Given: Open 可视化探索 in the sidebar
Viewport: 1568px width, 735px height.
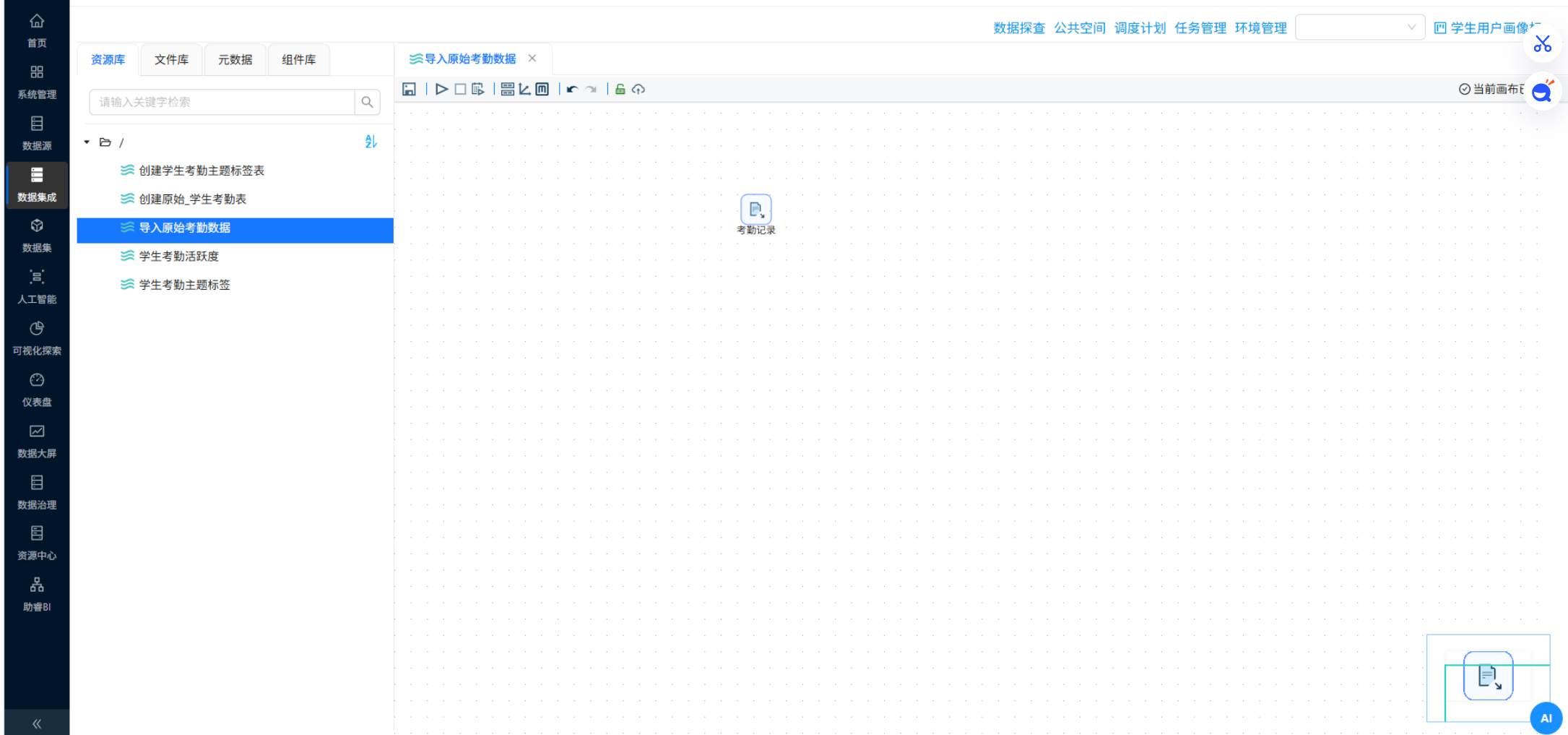Looking at the screenshot, I should [x=37, y=338].
